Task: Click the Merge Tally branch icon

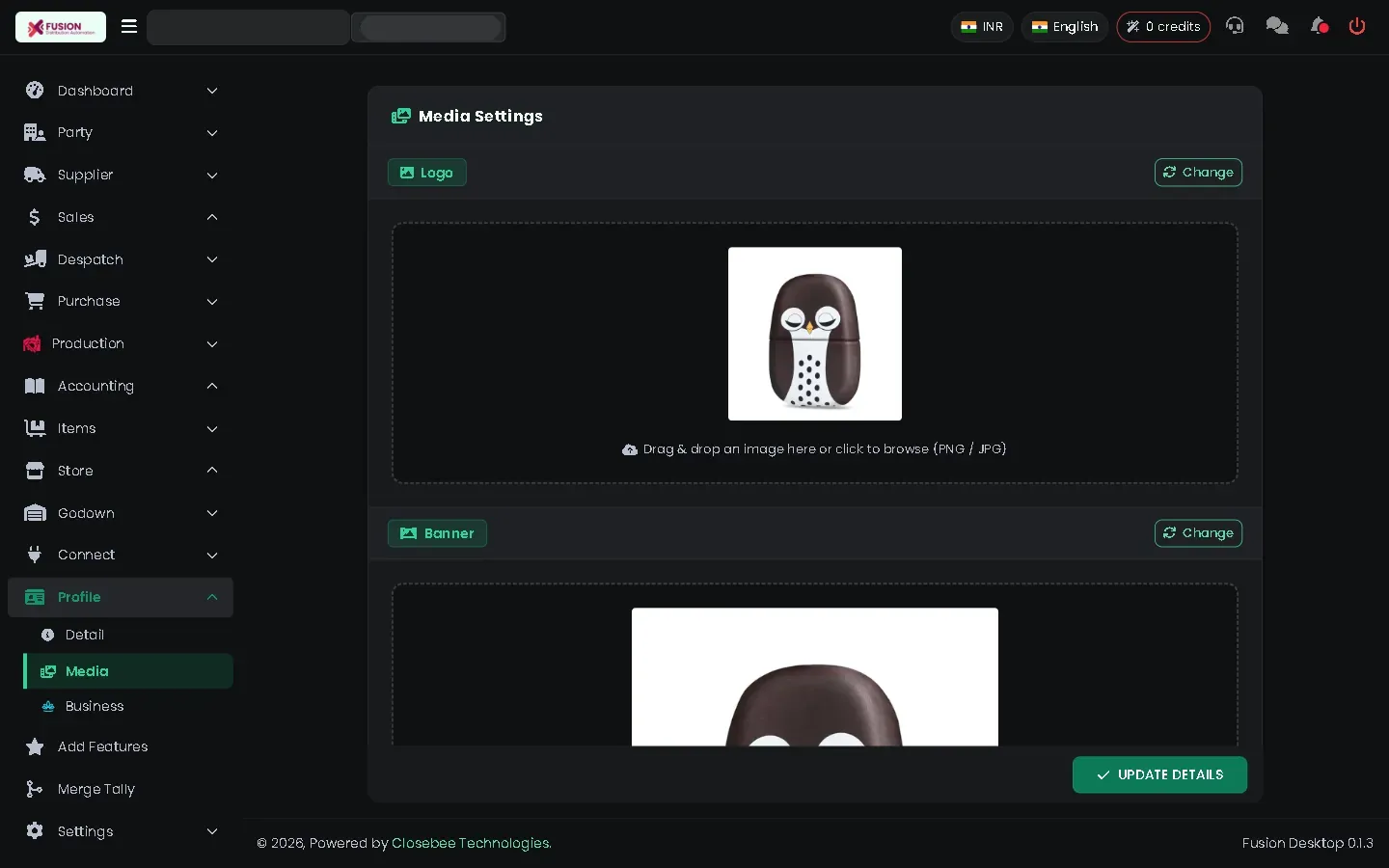Action: [x=35, y=789]
